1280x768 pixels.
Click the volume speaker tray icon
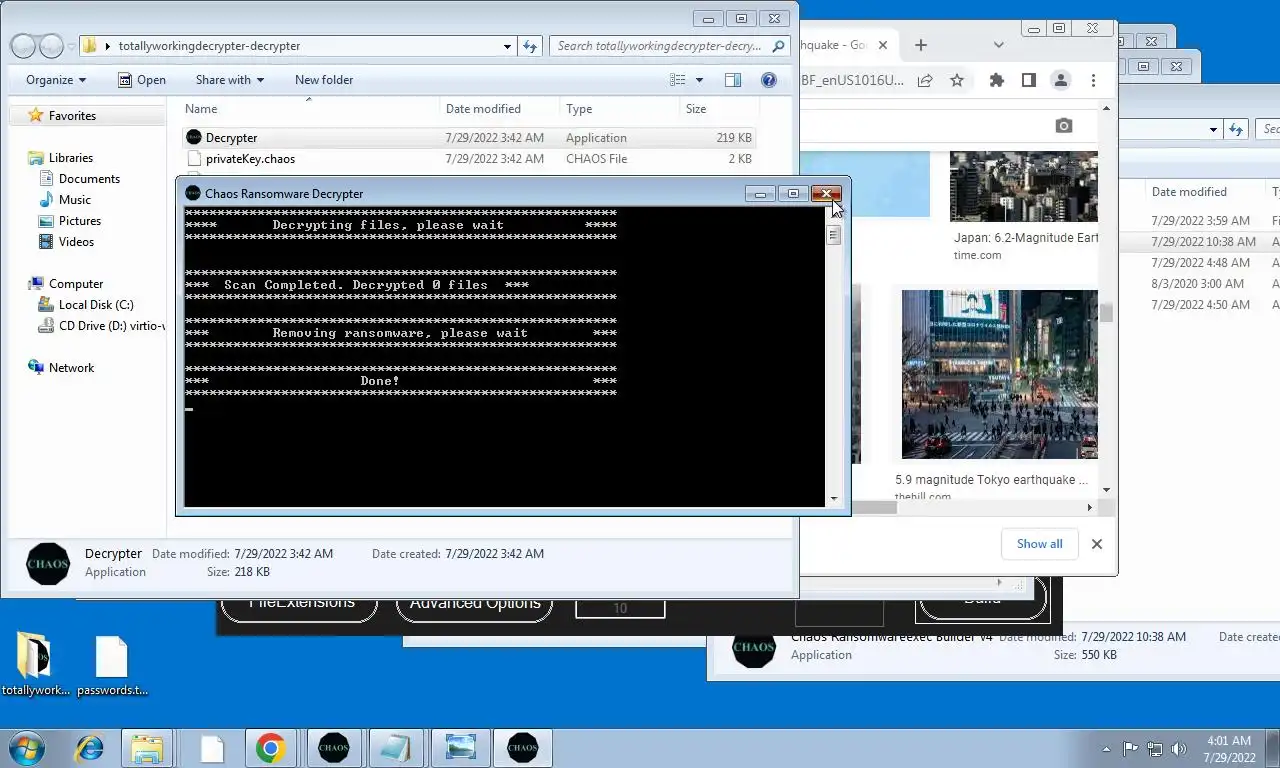pyautogui.click(x=1178, y=748)
